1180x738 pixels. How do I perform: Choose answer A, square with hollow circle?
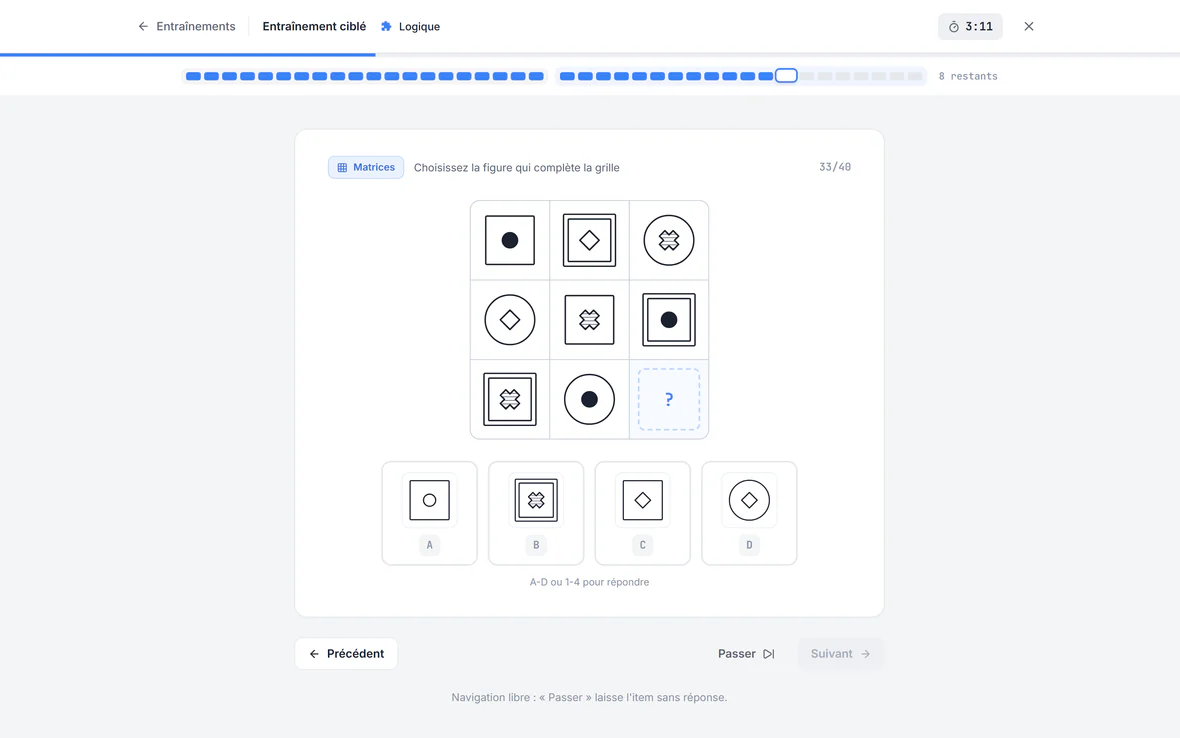(x=430, y=513)
